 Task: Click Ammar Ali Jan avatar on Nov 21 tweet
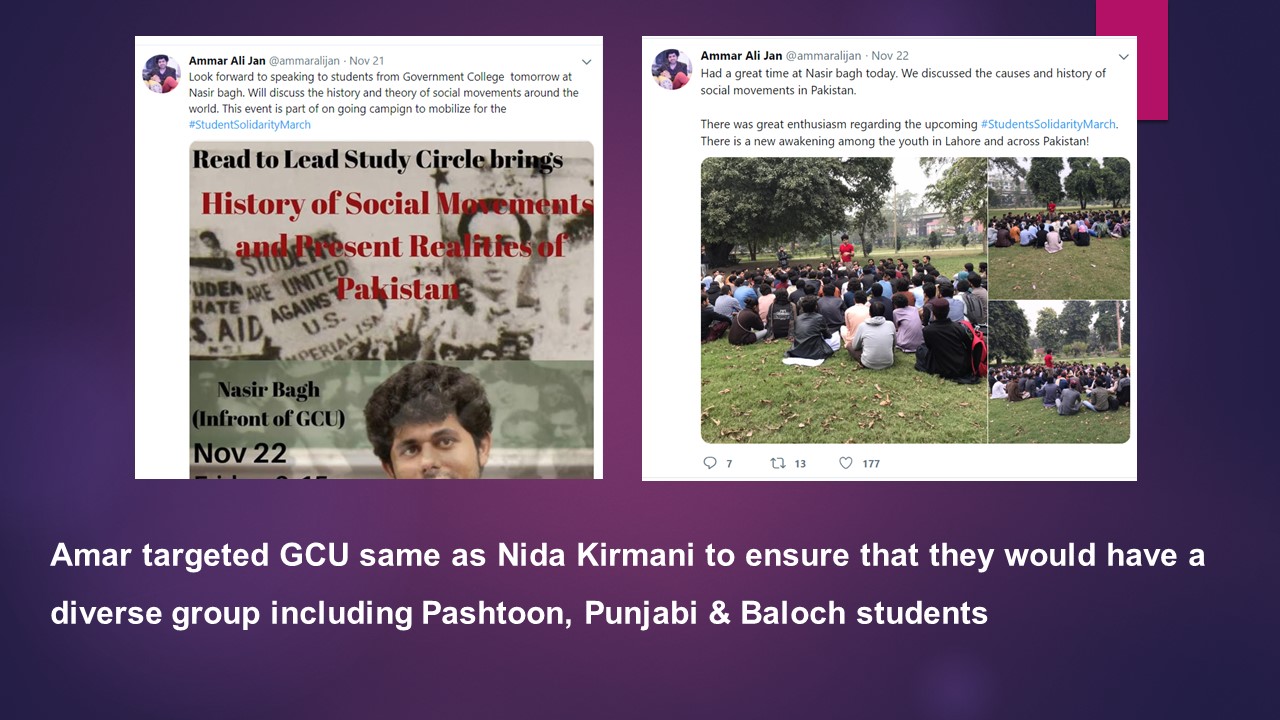pyautogui.click(x=161, y=74)
